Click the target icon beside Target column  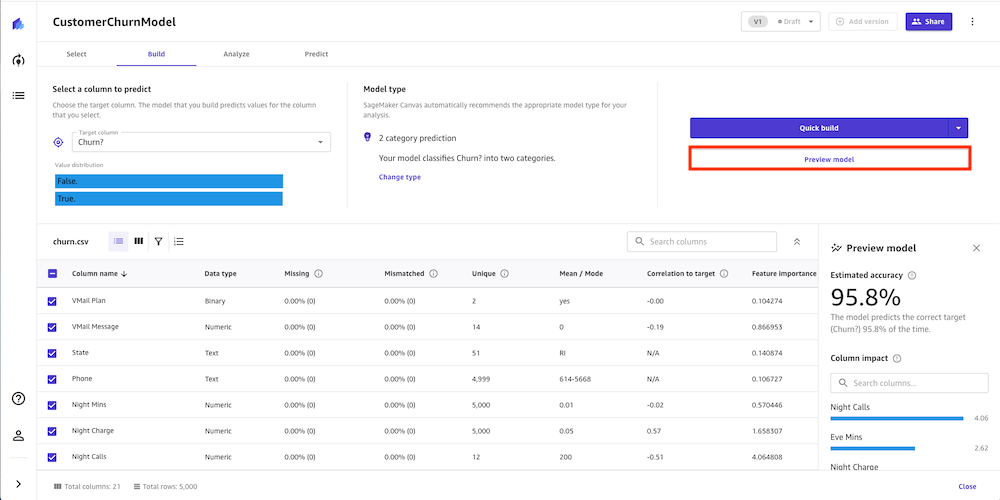pos(59,142)
